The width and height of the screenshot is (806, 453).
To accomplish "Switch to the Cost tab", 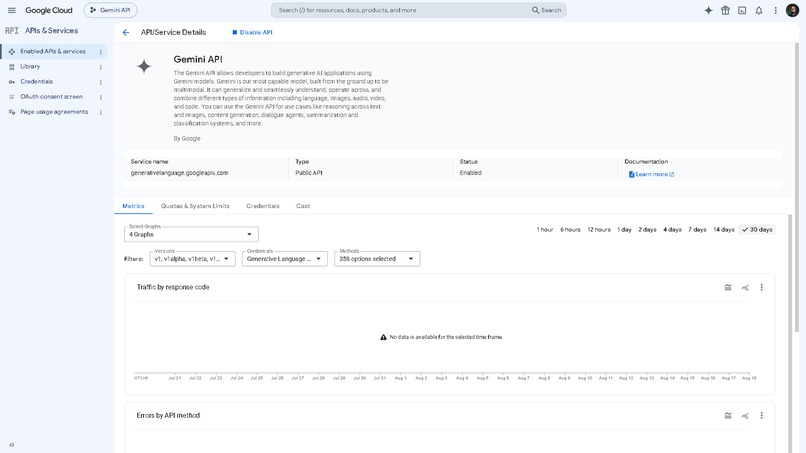I will pyautogui.click(x=303, y=206).
